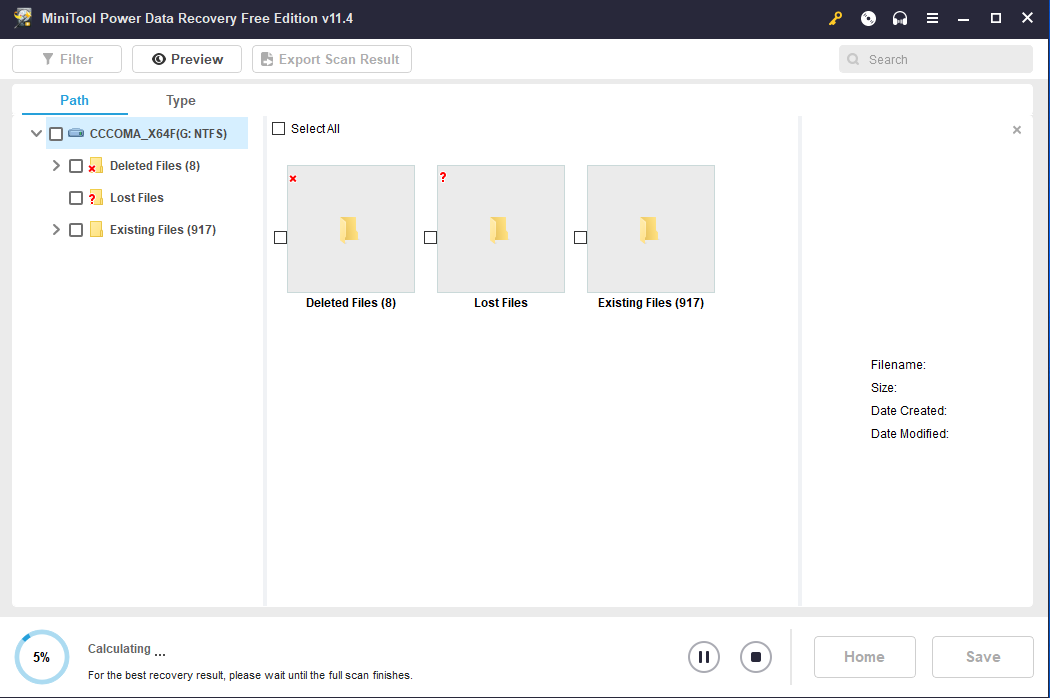The width and height of the screenshot is (1050, 698).
Task: Stop the scan
Action: (x=755, y=657)
